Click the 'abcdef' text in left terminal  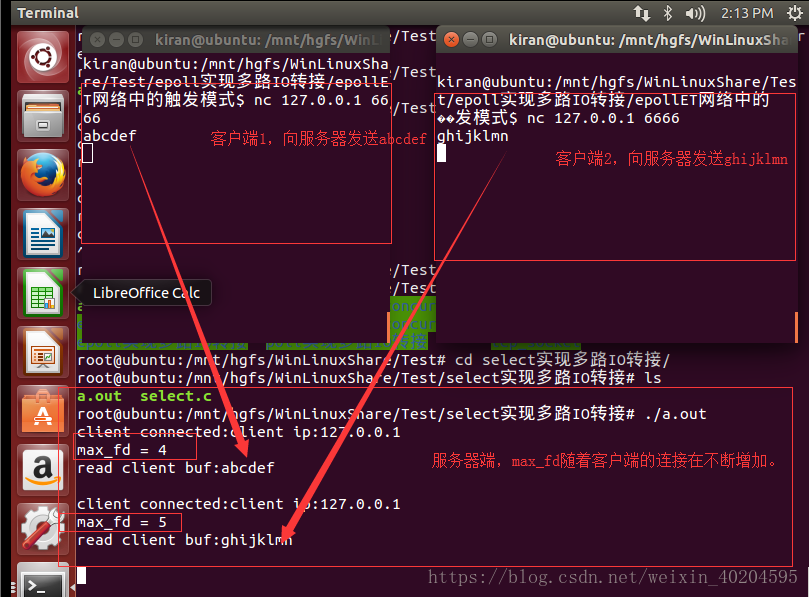[109, 136]
